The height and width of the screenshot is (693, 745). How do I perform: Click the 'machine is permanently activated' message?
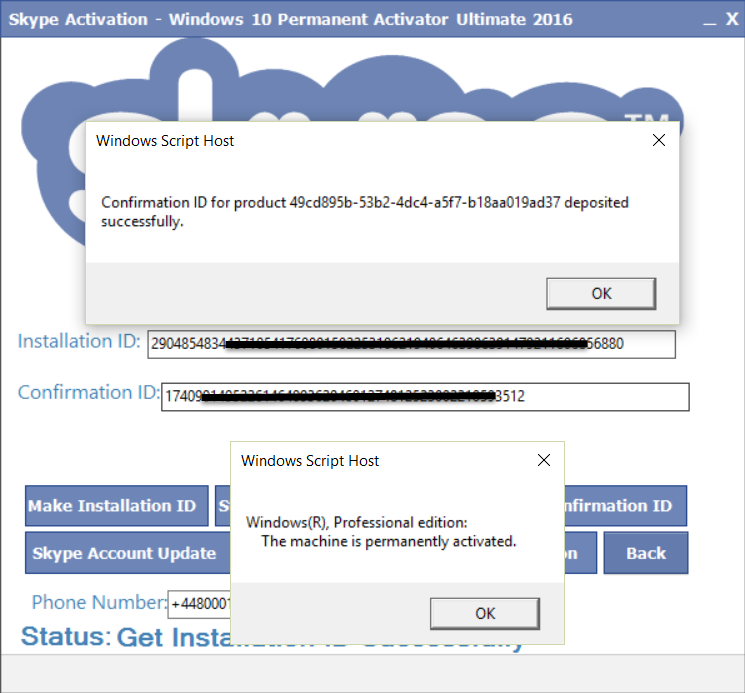coord(388,541)
